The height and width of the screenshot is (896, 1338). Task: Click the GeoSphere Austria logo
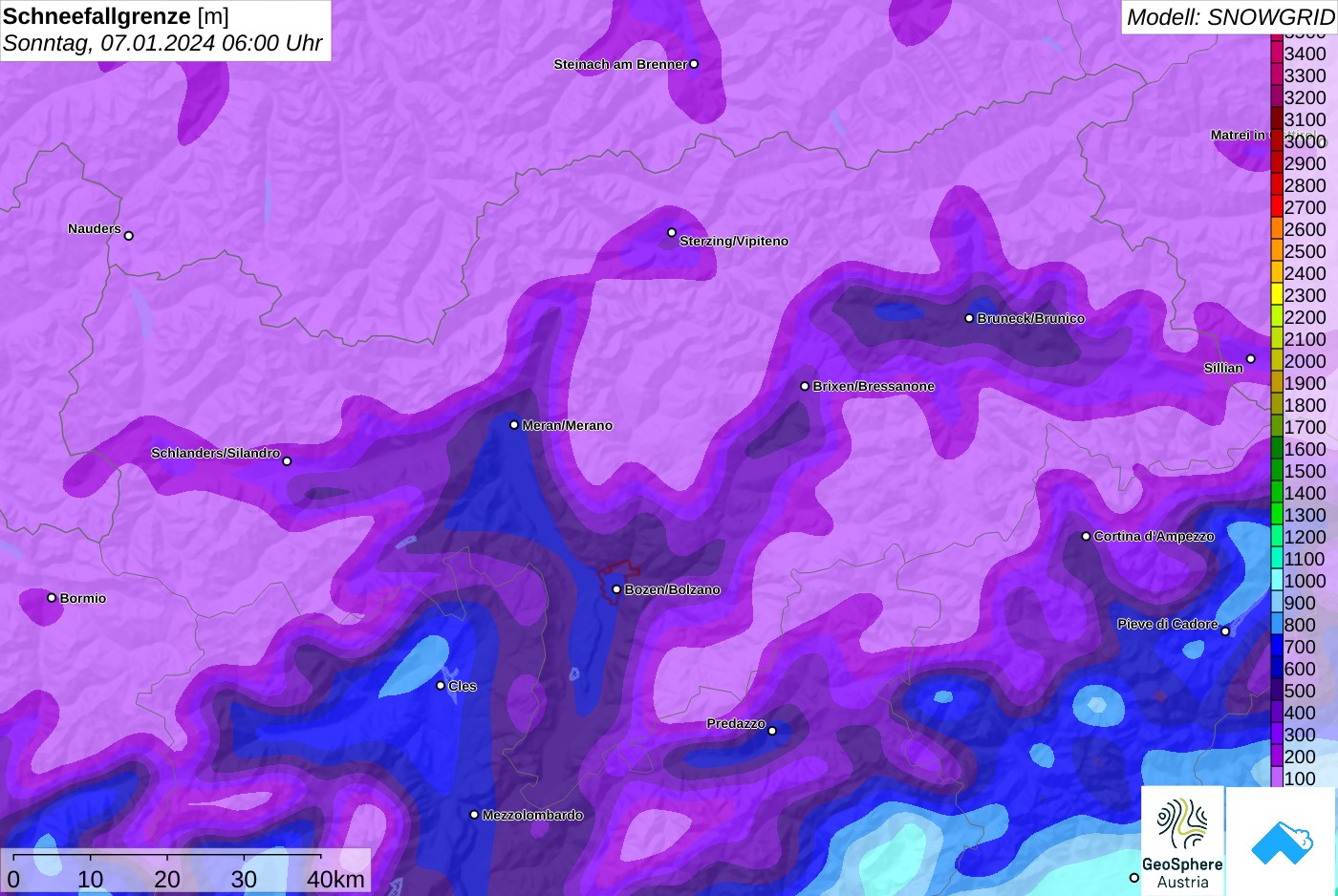click(1182, 842)
